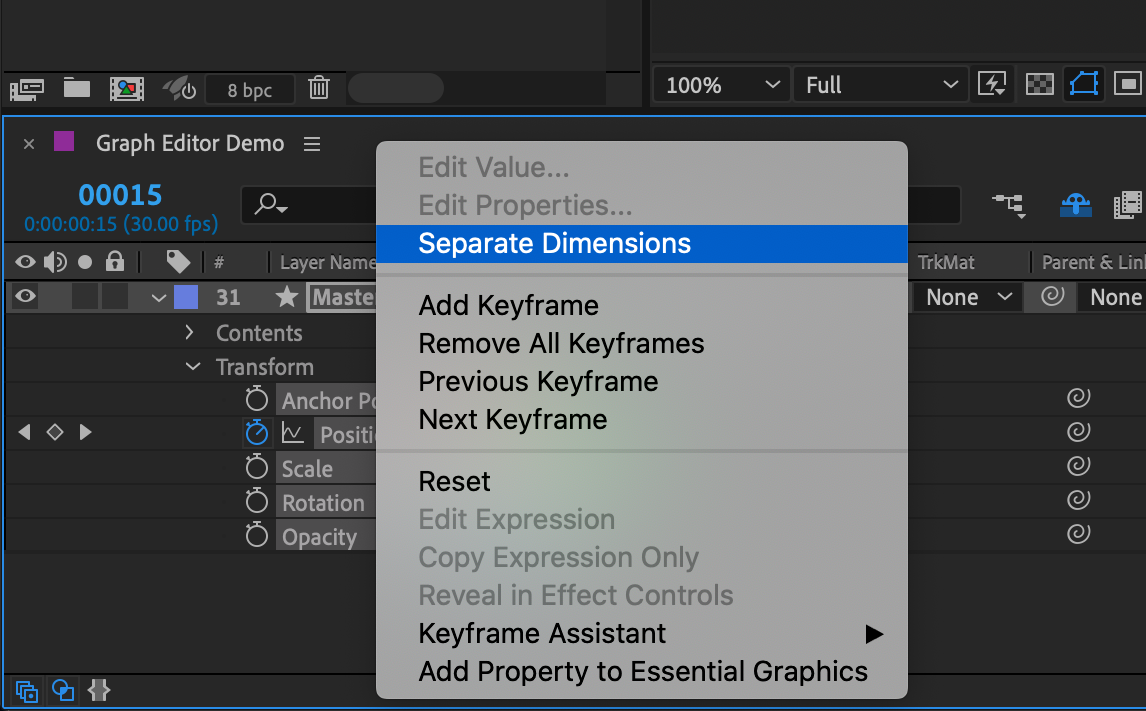The height and width of the screenshot is (711, 1146).
Task: Lock layer 31 with the padlock toggle
Action: pos(112,297)
